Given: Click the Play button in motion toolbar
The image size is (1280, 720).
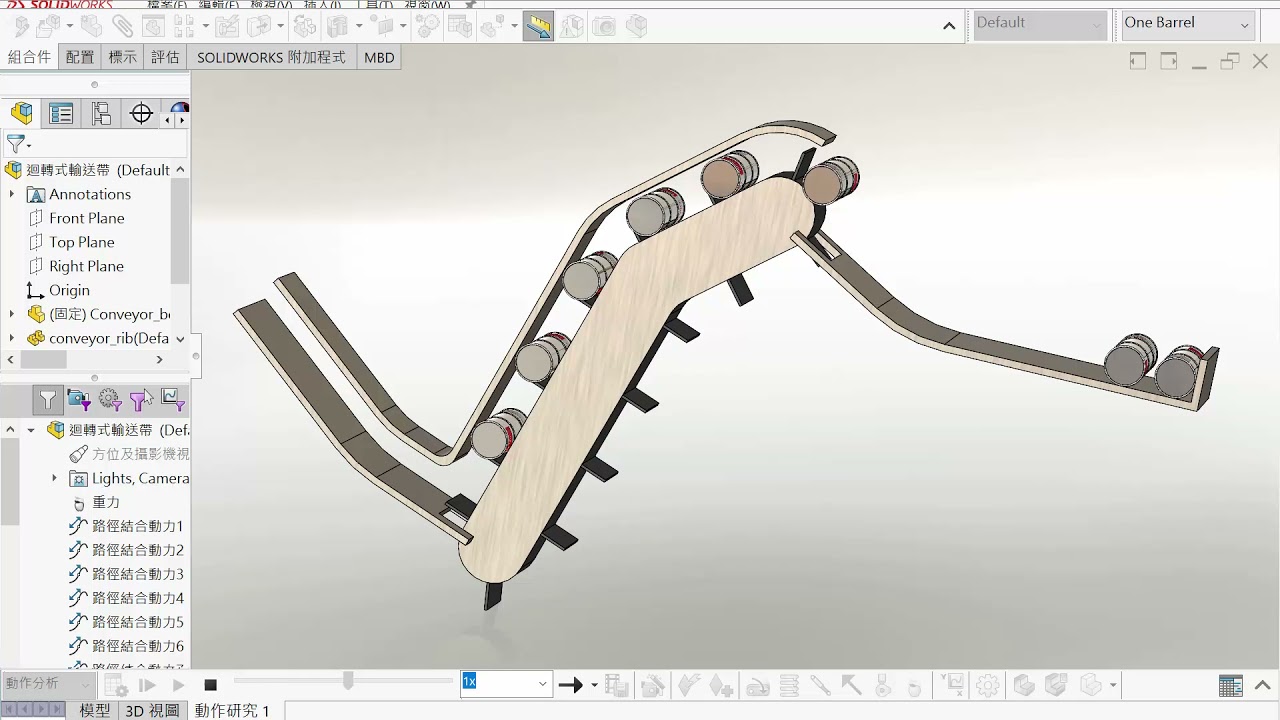Looking at the screenshot, I should (x=179, y=685).
